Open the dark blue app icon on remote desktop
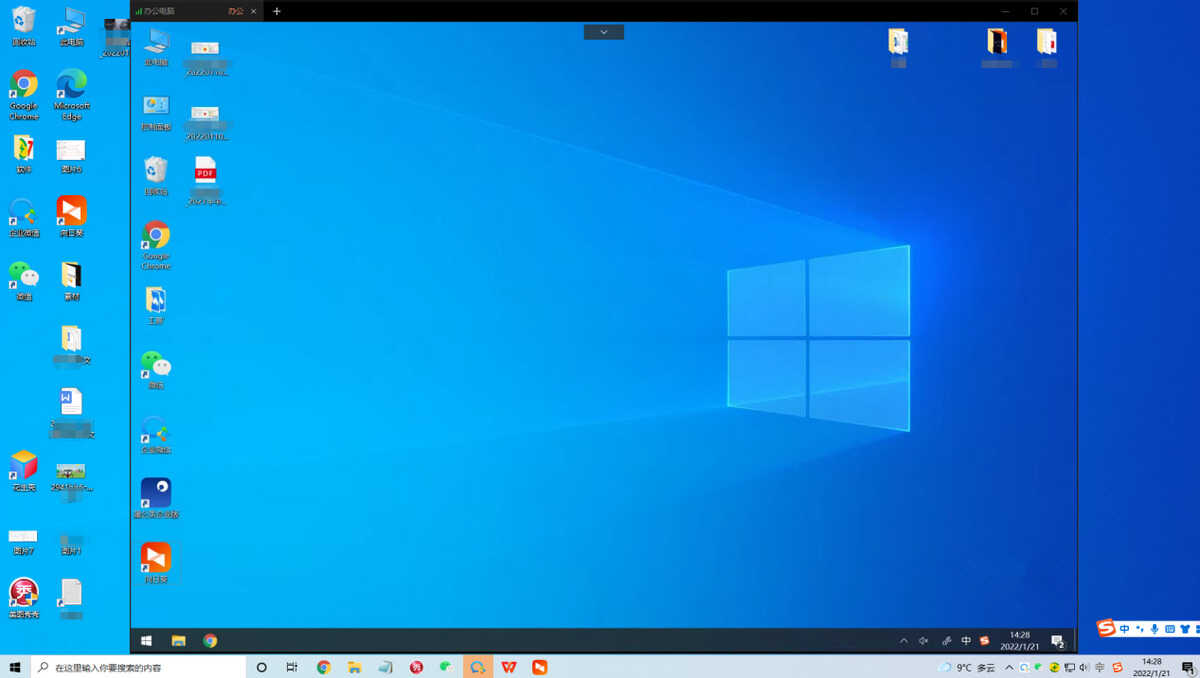 156,493
